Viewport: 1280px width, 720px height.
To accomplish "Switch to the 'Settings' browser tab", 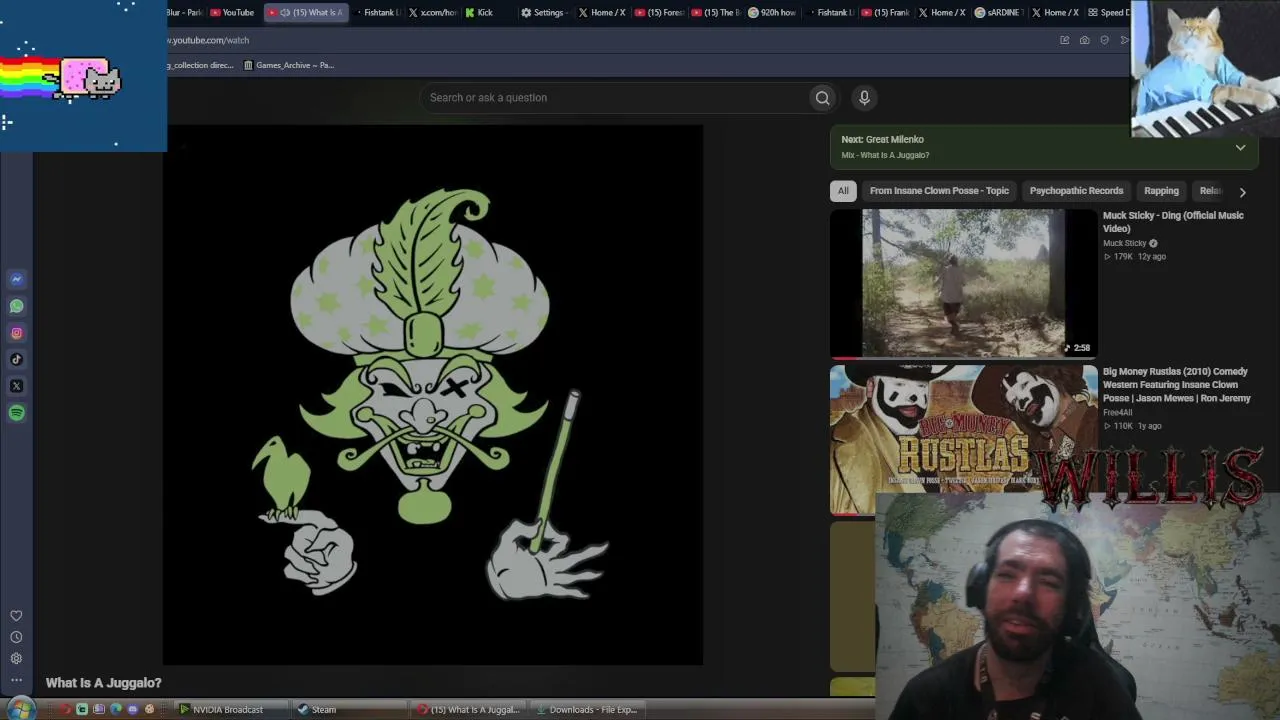I will [x=543, y=13].
